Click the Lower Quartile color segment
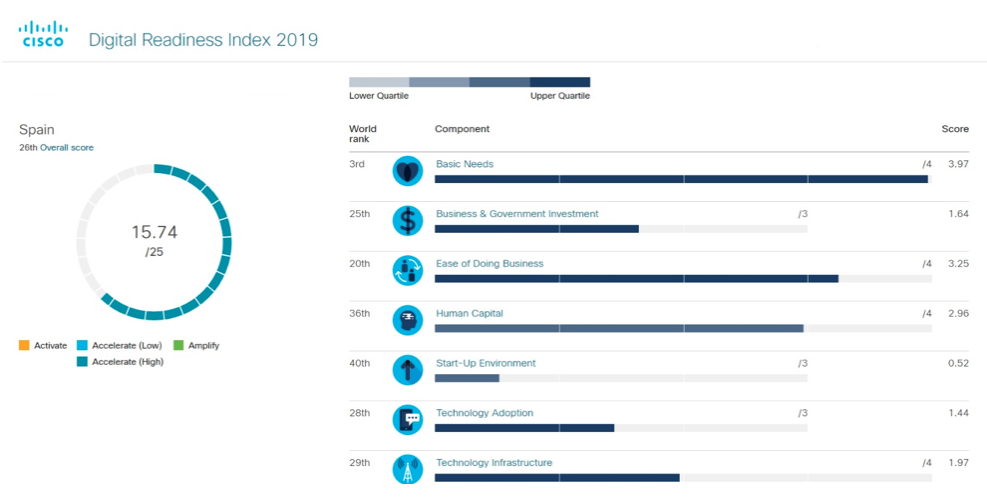987x498 pixels. point(379,82)
